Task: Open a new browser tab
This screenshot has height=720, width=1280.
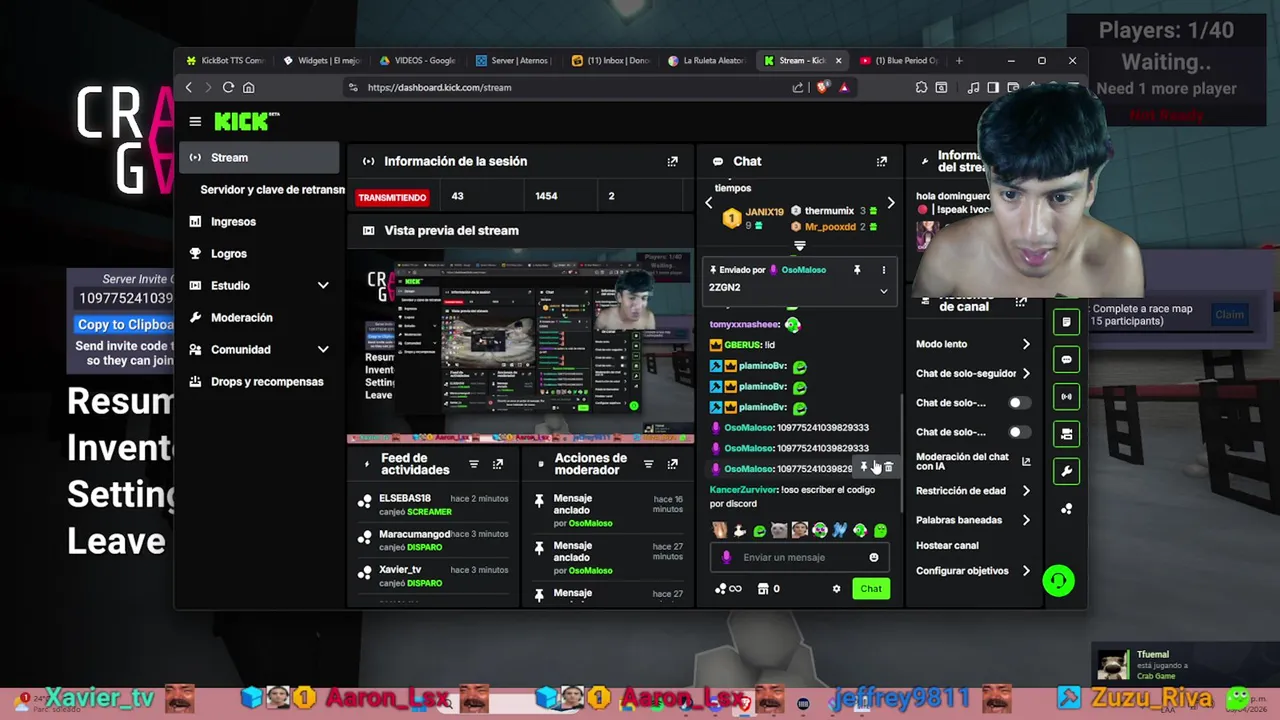Action: (x=959, y=61)
